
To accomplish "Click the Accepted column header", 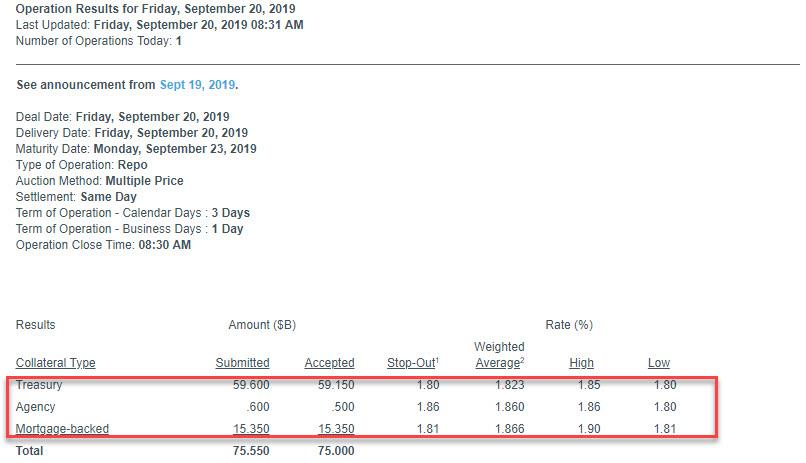I will pyautogui.click(x=329, y=363).
